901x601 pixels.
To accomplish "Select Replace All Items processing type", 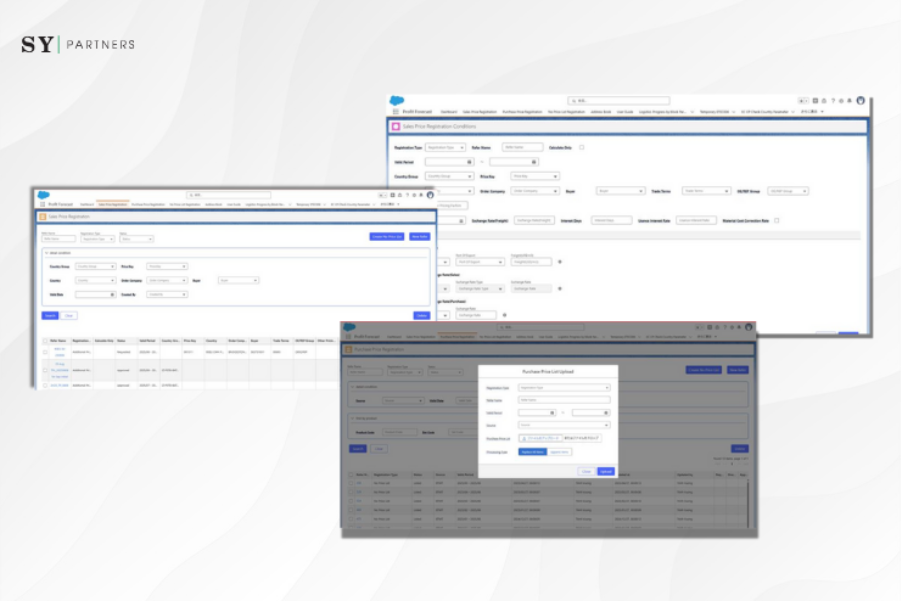I will tap(532, 452).
